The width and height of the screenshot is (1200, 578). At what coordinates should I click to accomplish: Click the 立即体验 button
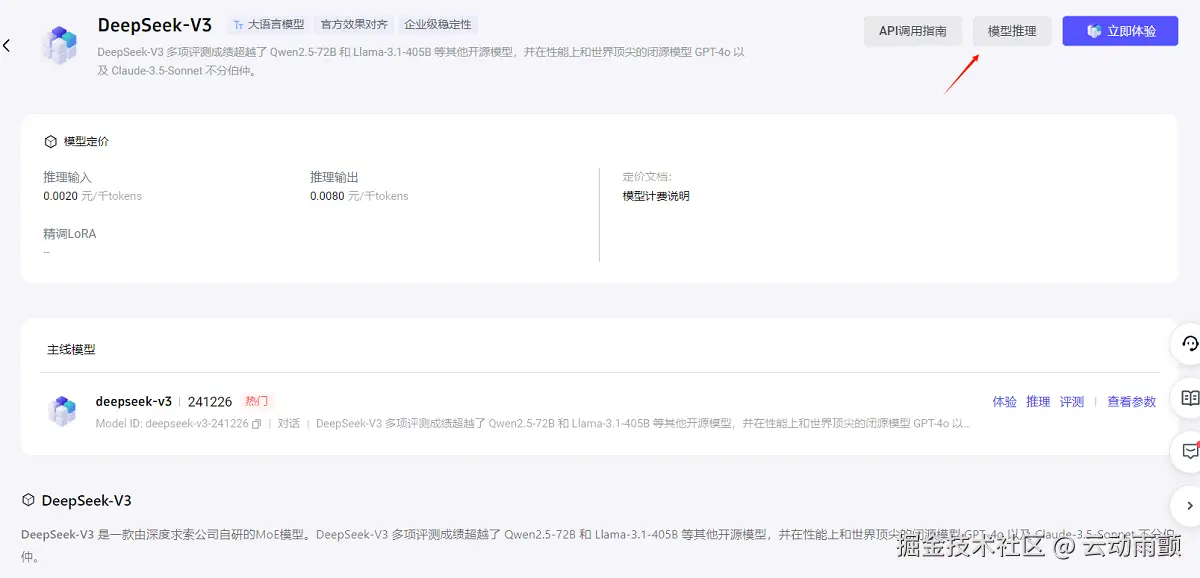click(1120, 31)
